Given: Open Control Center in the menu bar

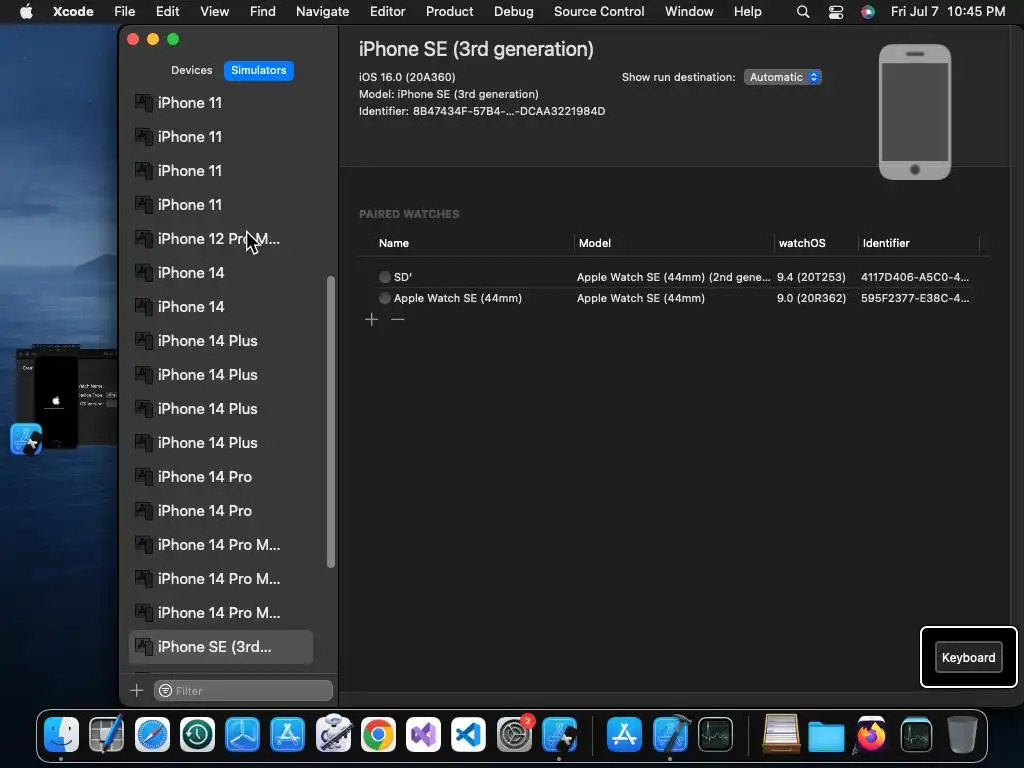Looking at the screenshot, I should tap(836, 12).
